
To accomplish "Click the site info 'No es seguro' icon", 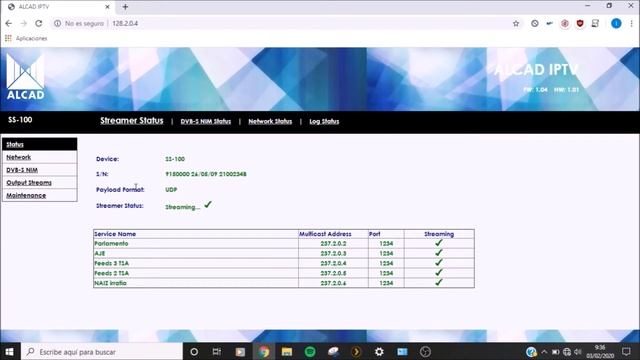I will (x=58, y=23).
